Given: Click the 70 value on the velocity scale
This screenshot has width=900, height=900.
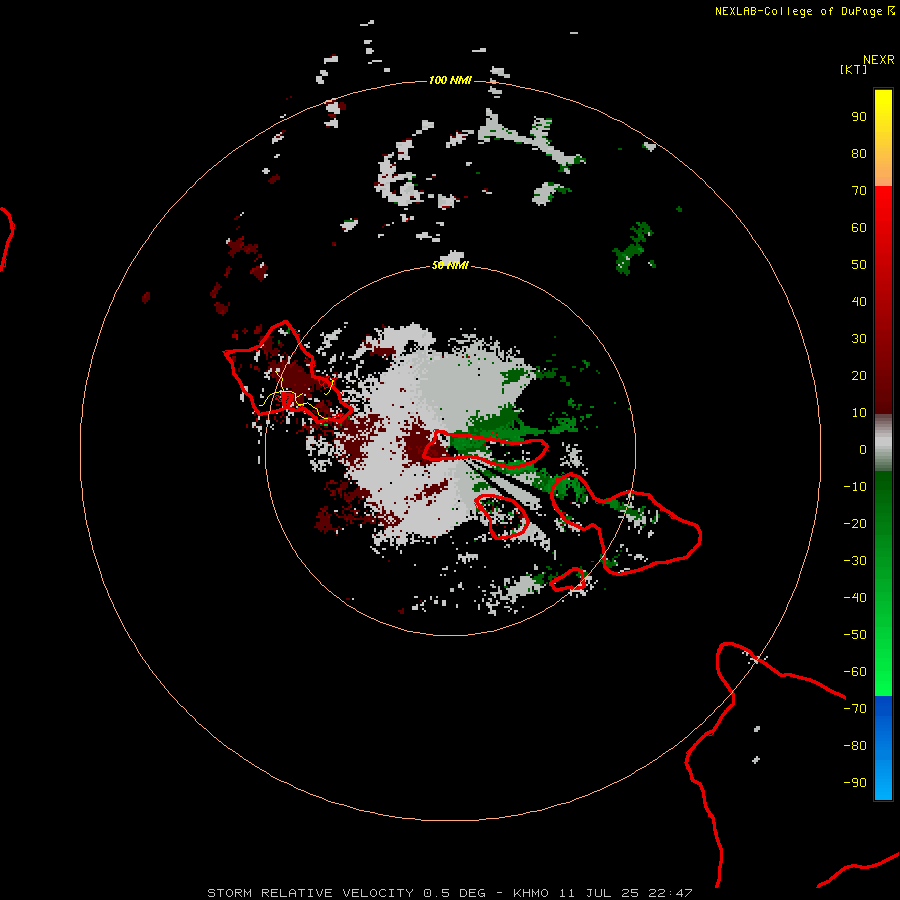Looking at the screenshot, I should (859, 191).
